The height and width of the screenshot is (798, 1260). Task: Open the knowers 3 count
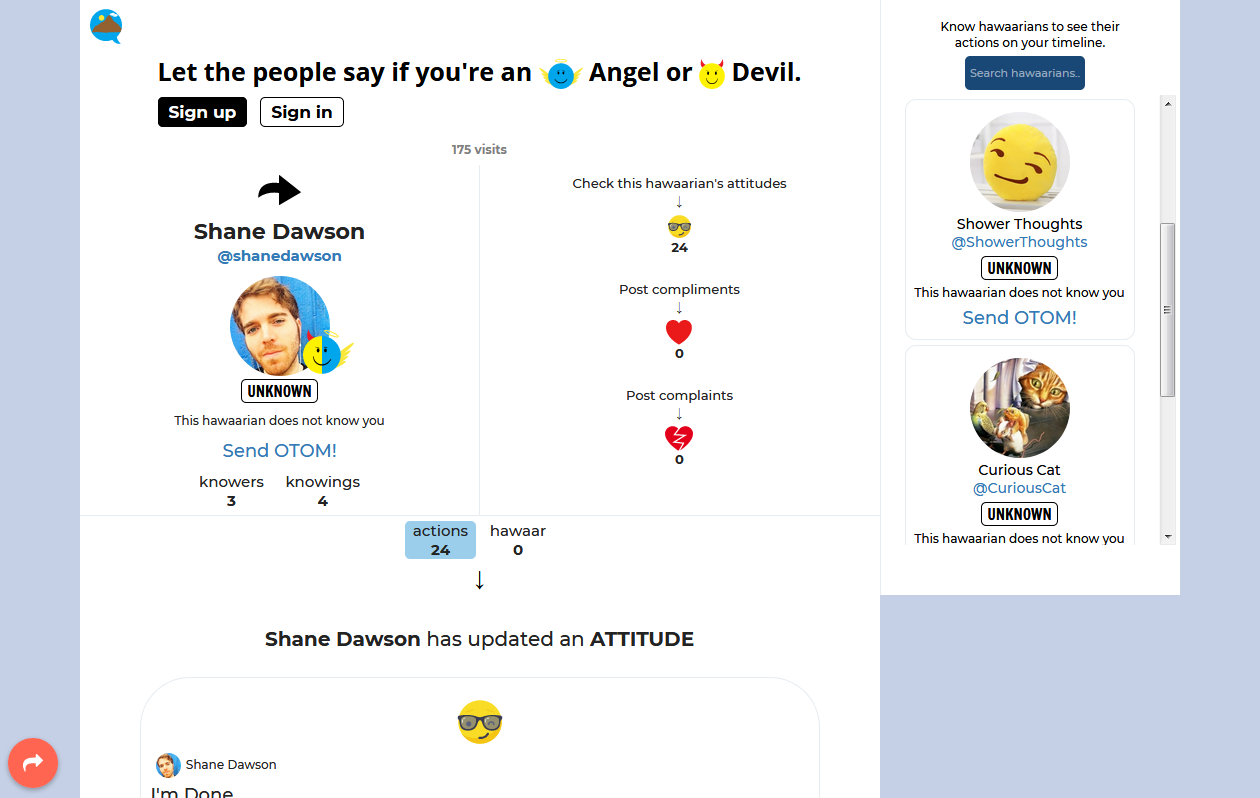coord(231,491)
